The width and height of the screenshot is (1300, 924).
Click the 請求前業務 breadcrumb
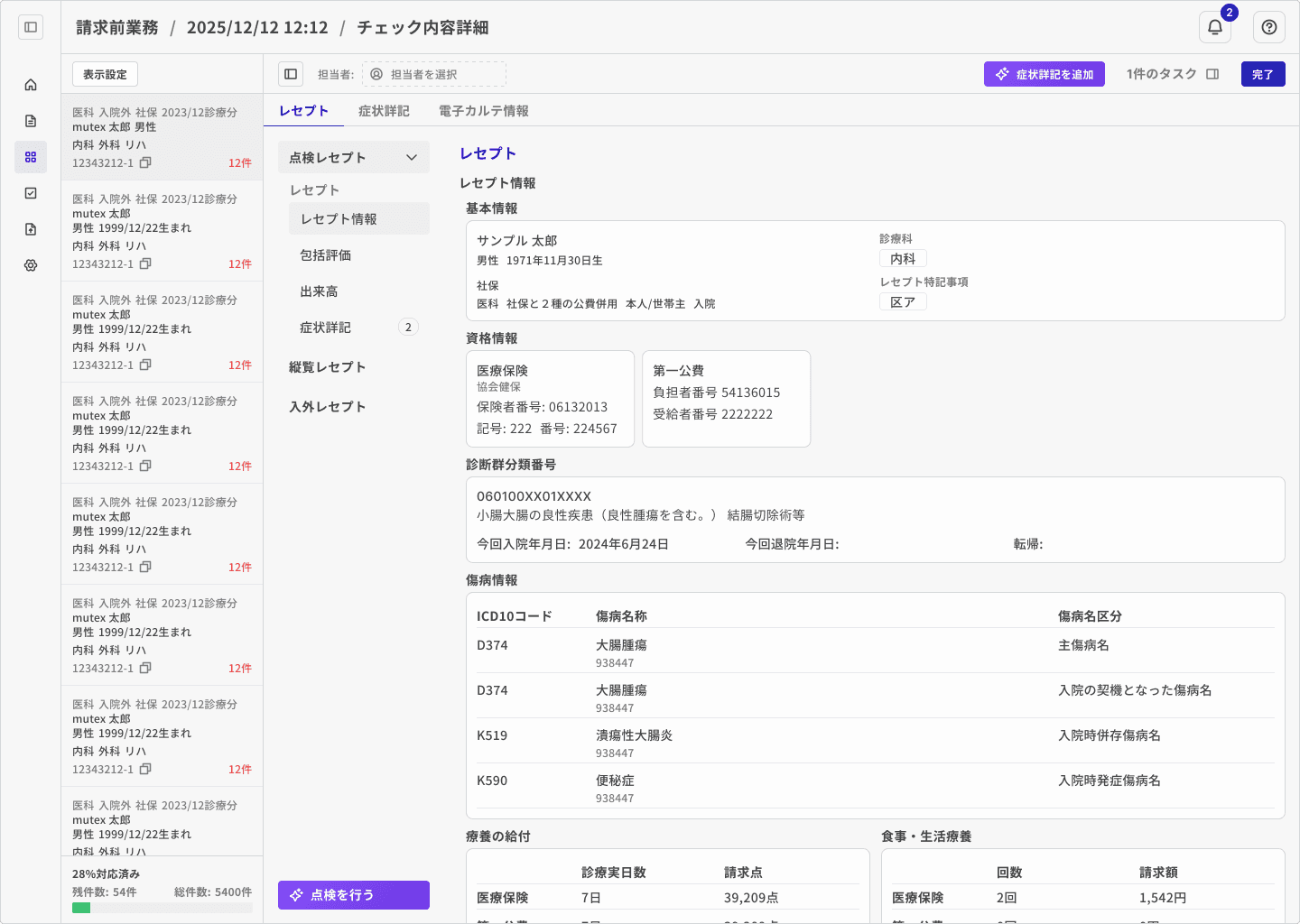pos(117,27)
